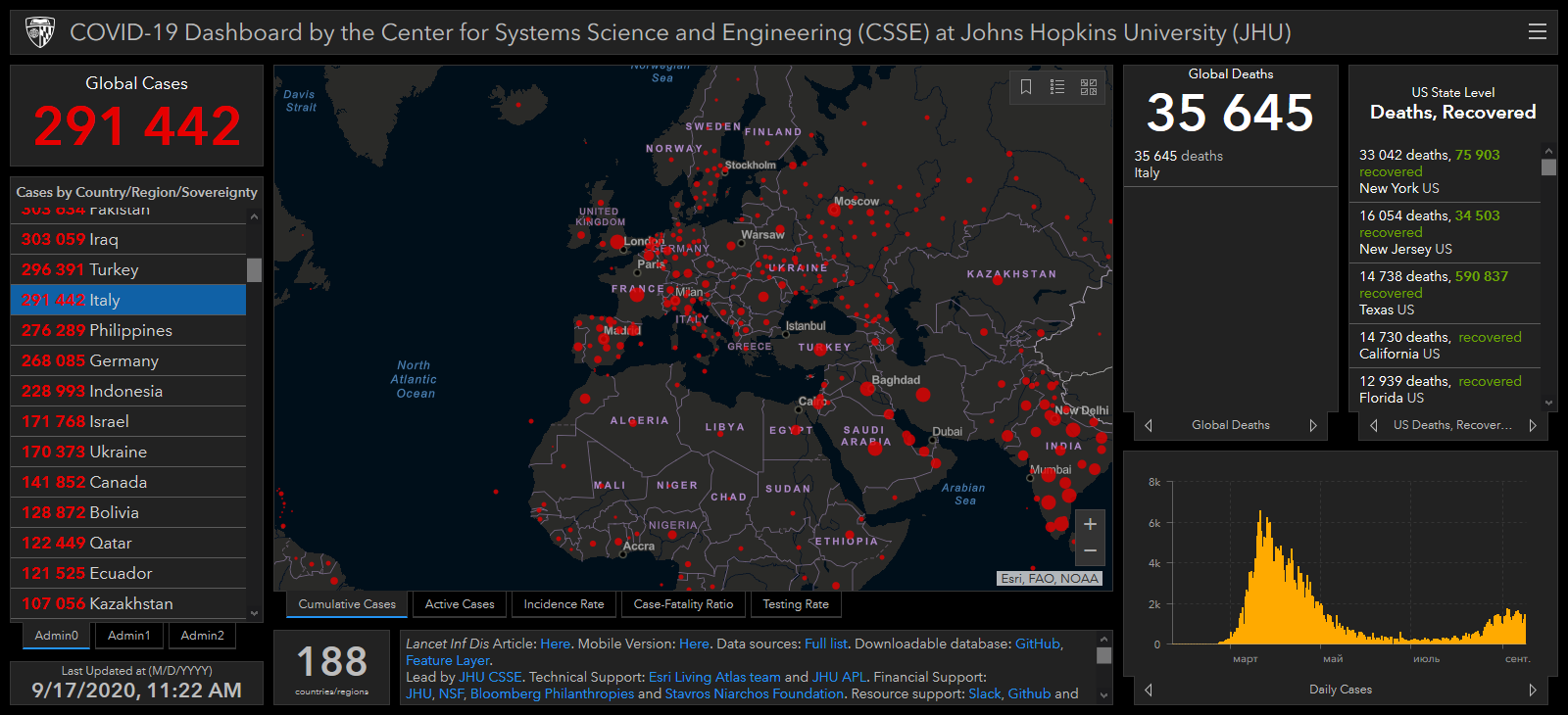1568x715 pixels.
Task: Click the Esri, FAO, NOAA attribution
Action: [x=1050, y=579]
